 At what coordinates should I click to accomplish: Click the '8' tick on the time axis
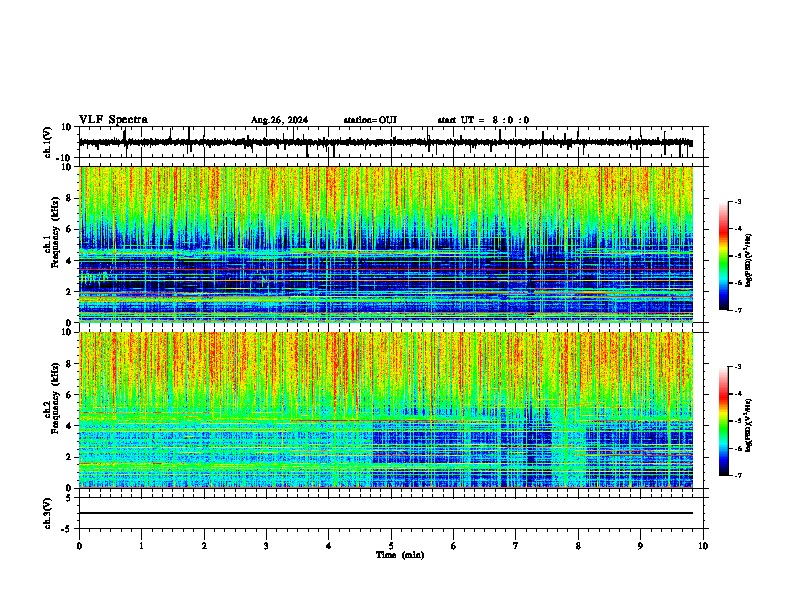coord(578,546)
